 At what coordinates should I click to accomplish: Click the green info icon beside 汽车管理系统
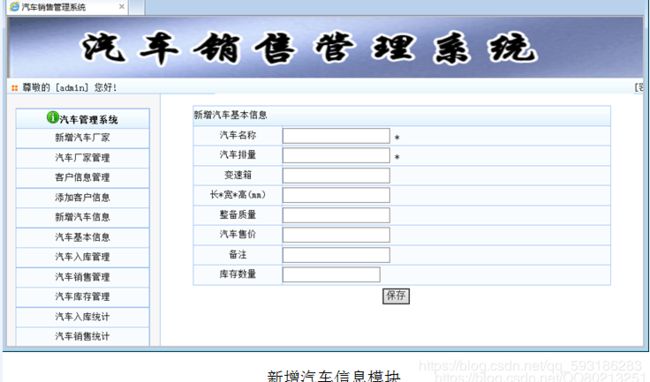tap(52, 118)
